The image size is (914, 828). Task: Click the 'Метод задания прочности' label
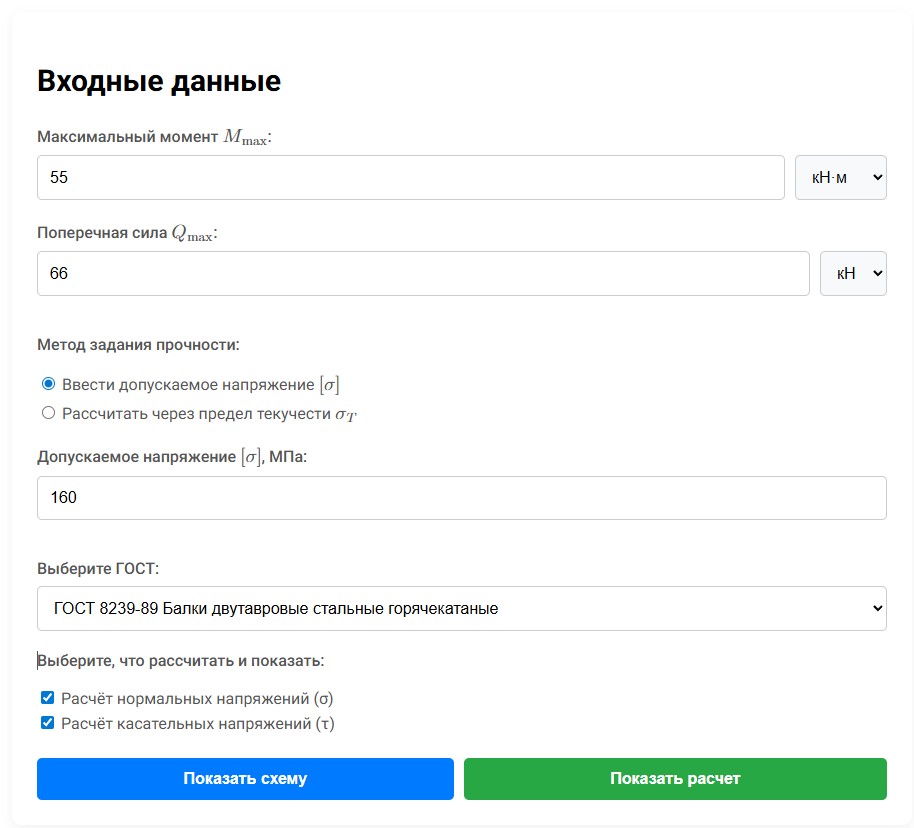138,345
